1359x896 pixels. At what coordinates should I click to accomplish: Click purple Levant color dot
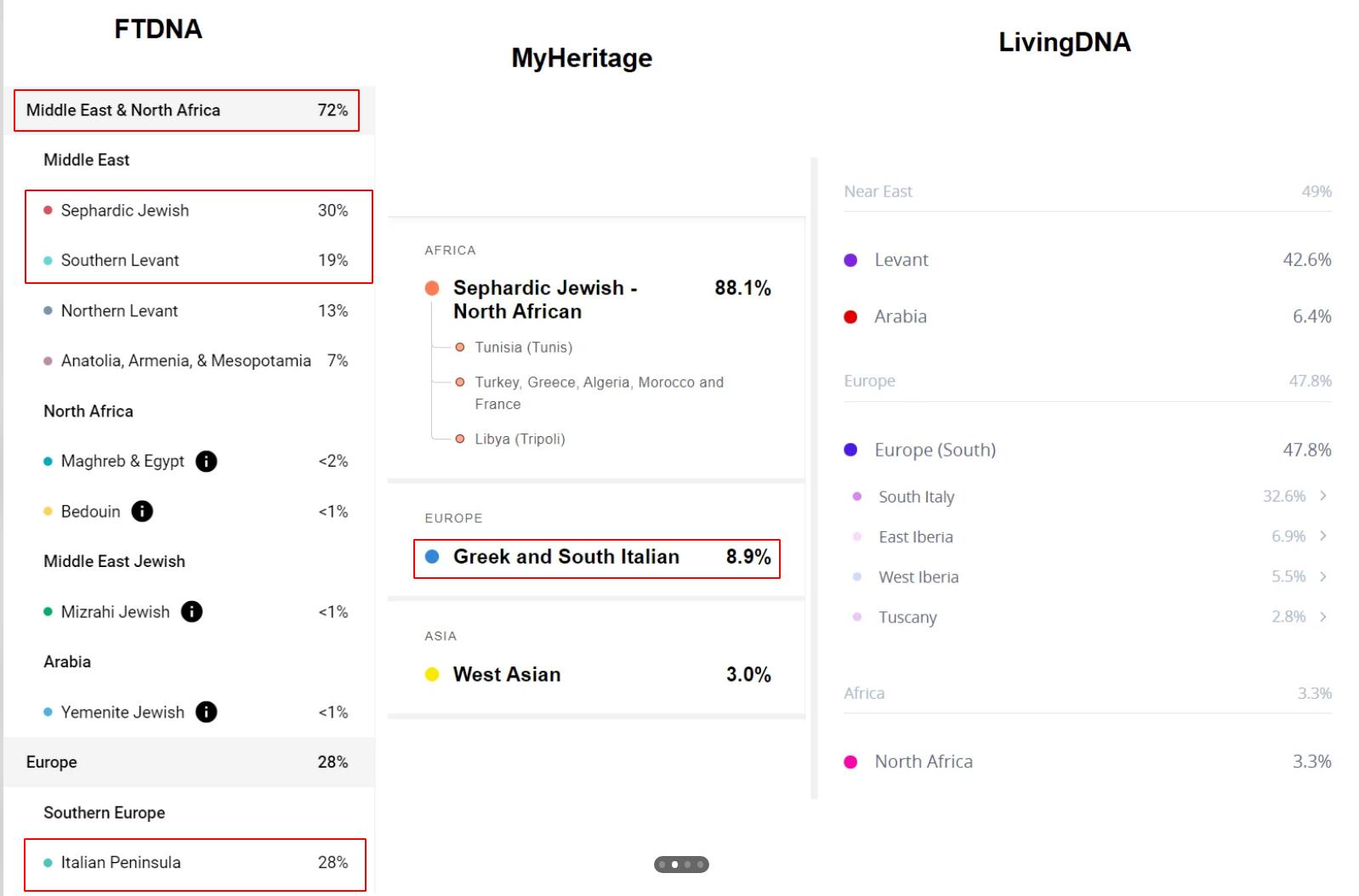(x=850, y=260)
